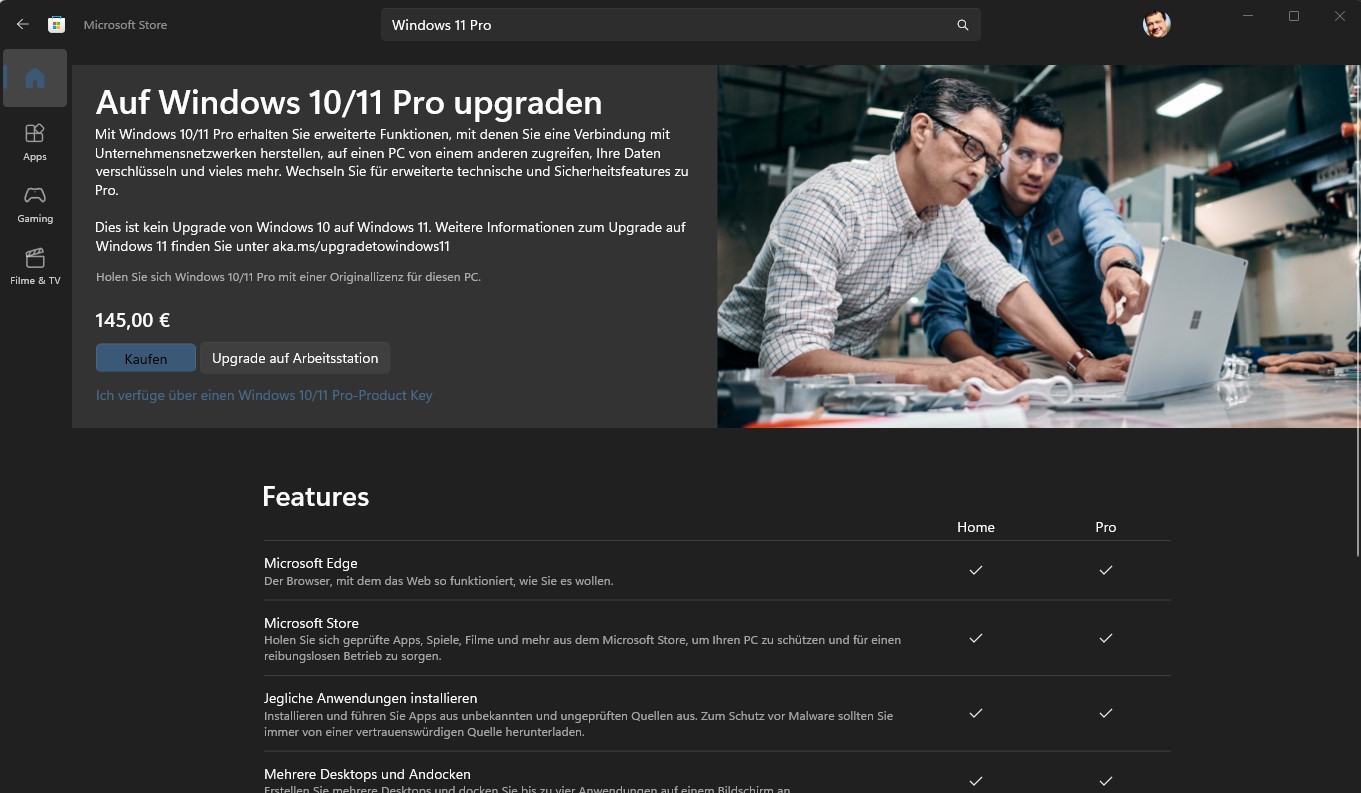Open the Gaming section from the sidebar
This screenshot has width=1361, height=793.
coord(34,204)
